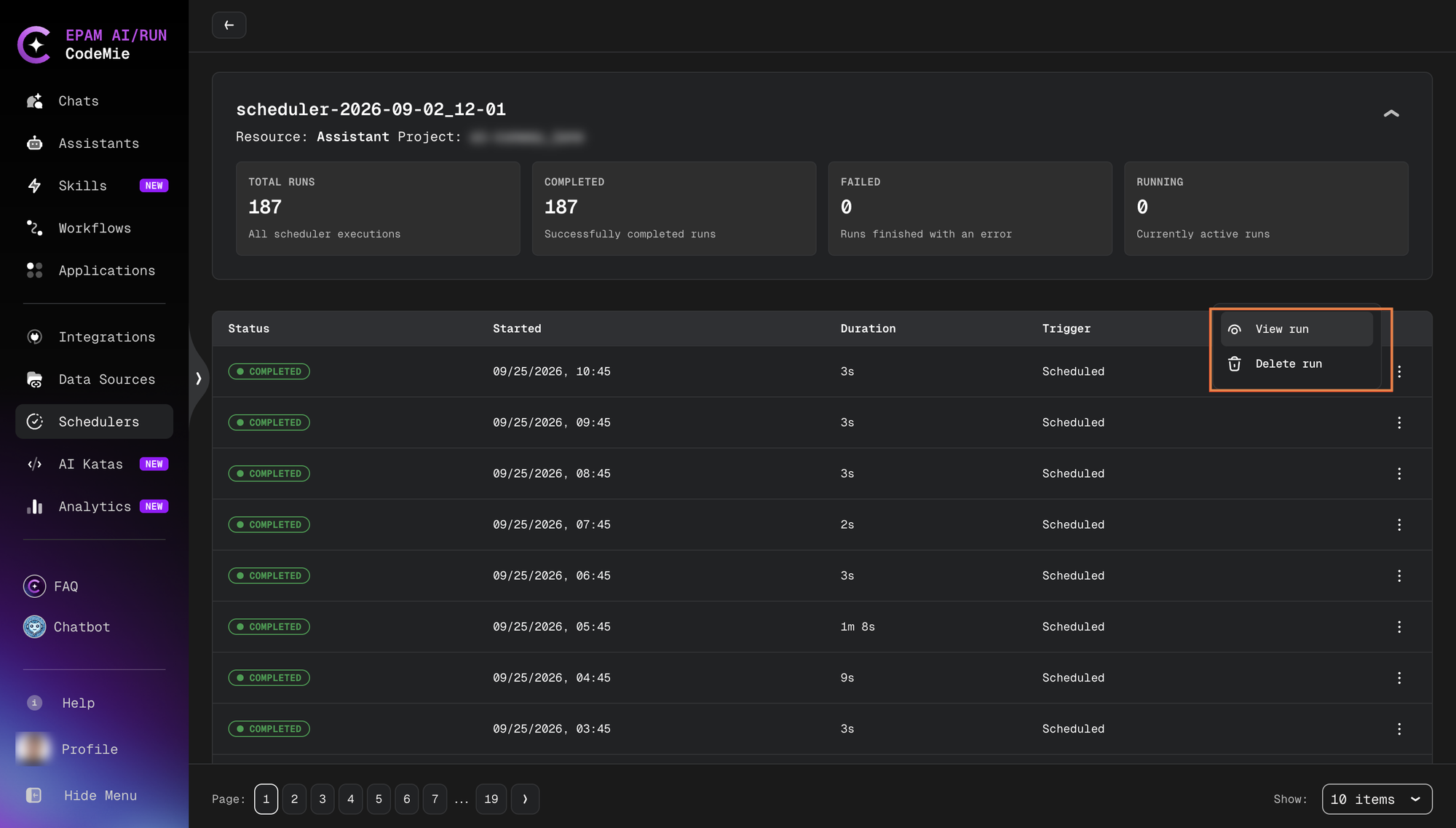Screen dimensions: 1456x828
Task: Click NEW badge next to Skills
Action: [x=154, y=186]
